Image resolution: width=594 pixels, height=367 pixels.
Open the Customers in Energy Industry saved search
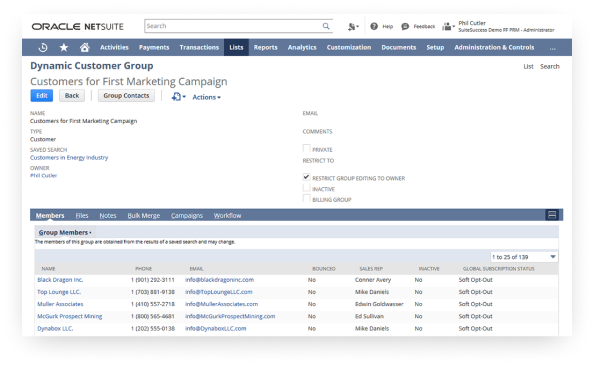point(69,158)
